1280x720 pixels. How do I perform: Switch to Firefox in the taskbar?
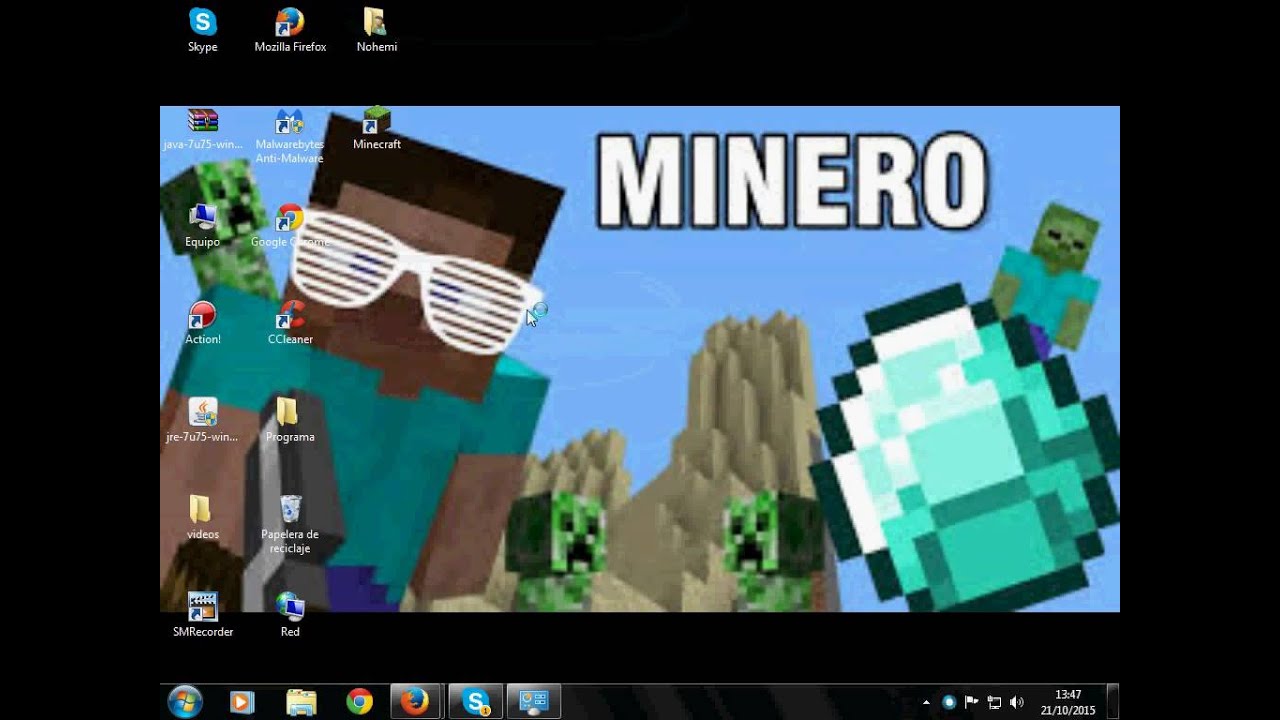click(415, 702)
